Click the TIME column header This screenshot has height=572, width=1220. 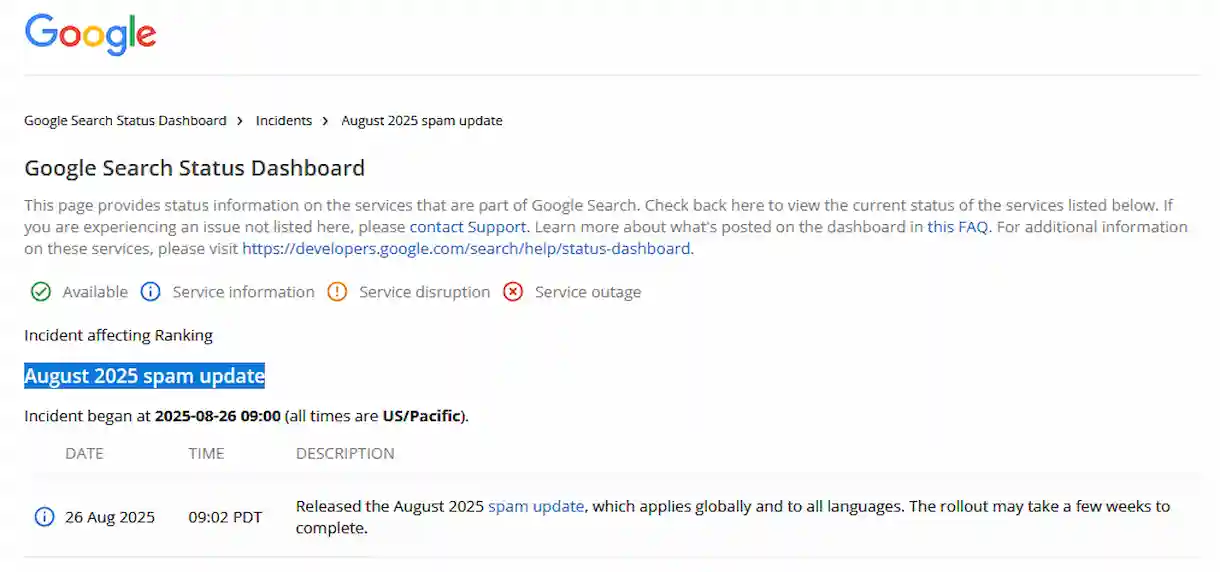206,454
